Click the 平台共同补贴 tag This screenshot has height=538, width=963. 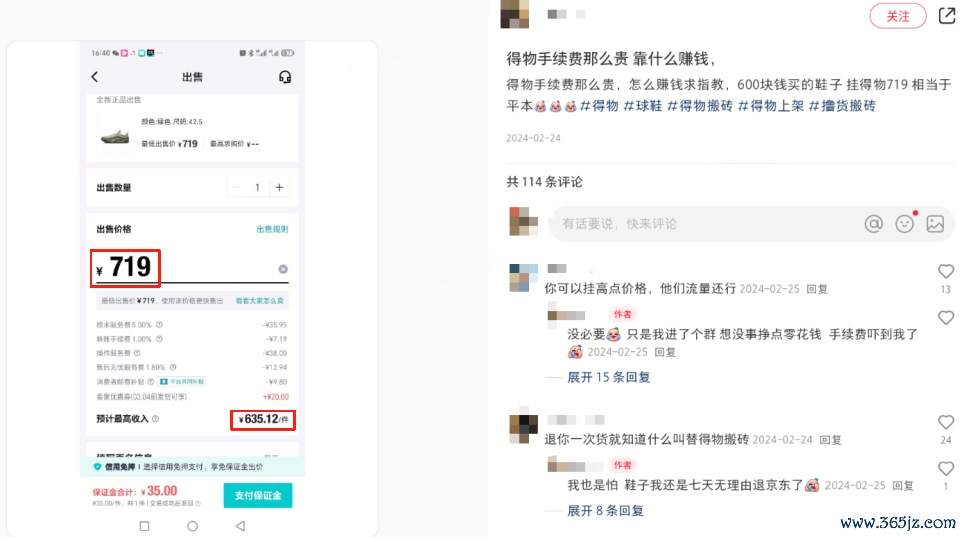pyautogui.click(x=182, y=381)
